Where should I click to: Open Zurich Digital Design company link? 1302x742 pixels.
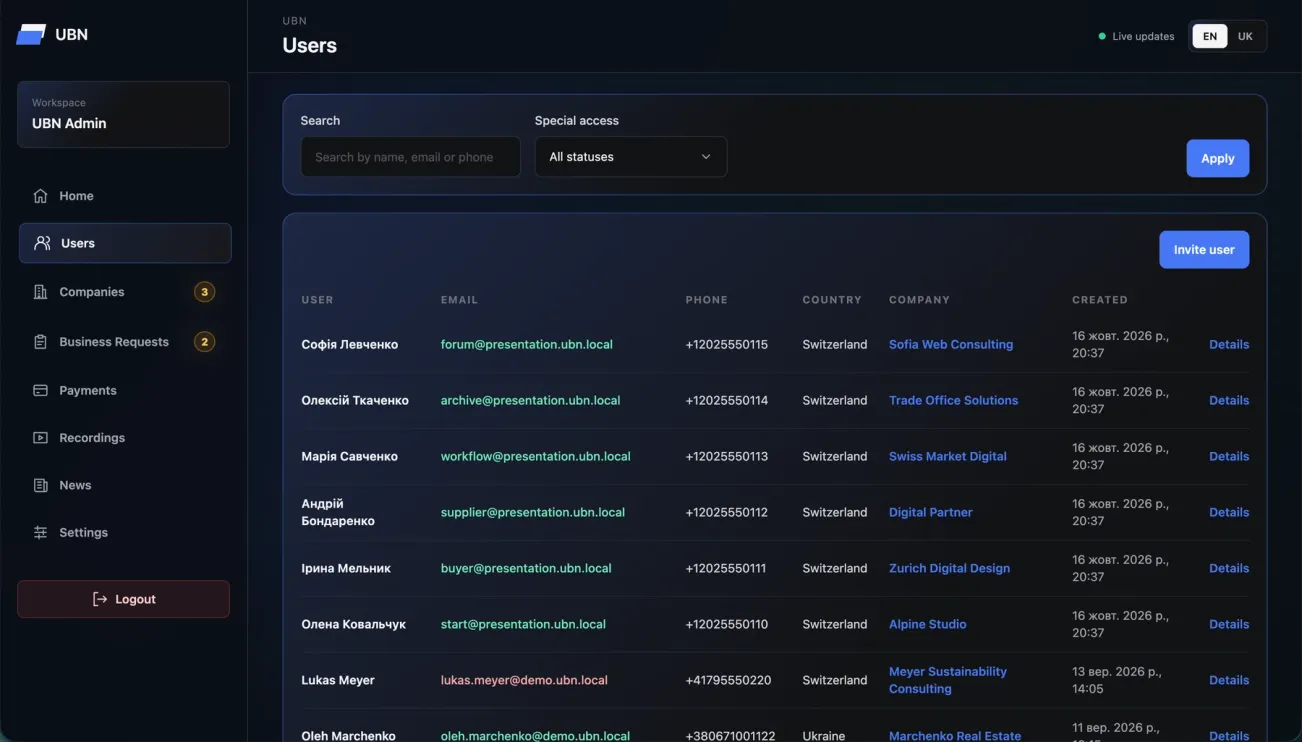949,568
